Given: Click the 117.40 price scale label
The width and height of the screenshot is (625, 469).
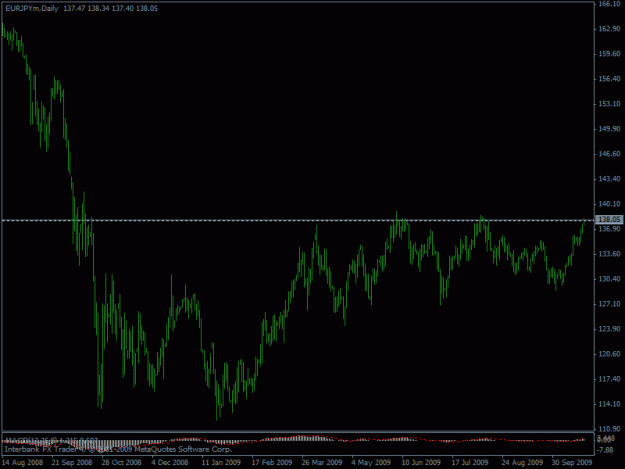Looking at the screenshot, I should pos(609,379).
